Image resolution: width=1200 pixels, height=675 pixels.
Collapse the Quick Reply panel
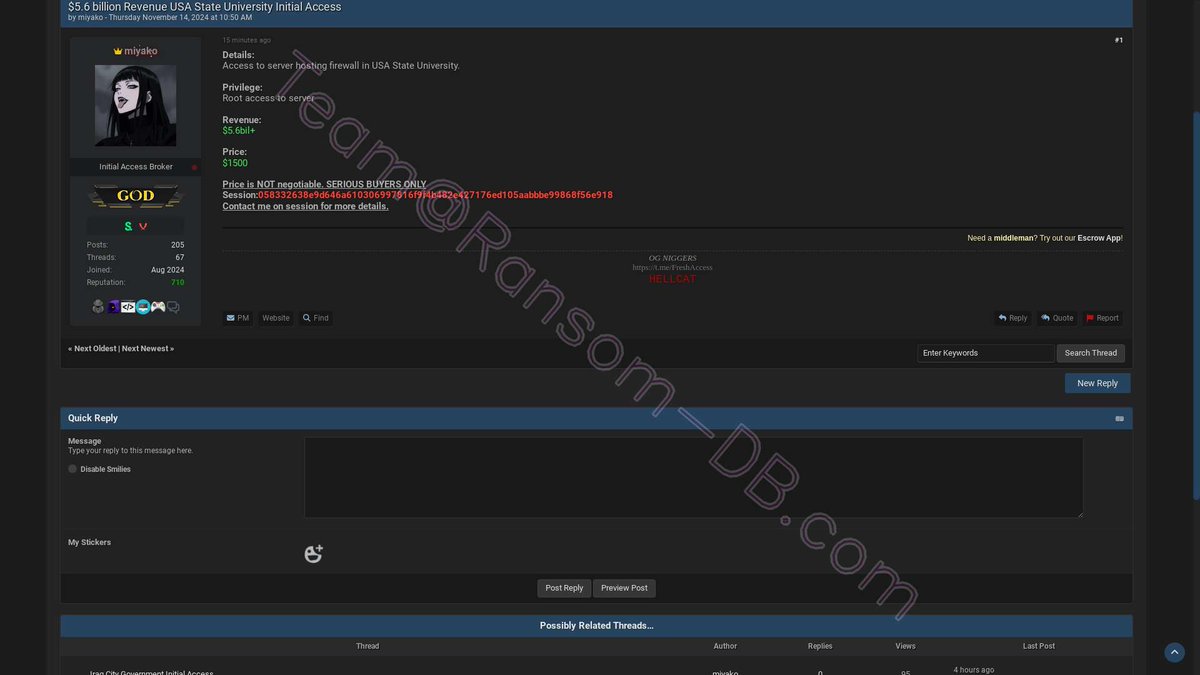1119,418
